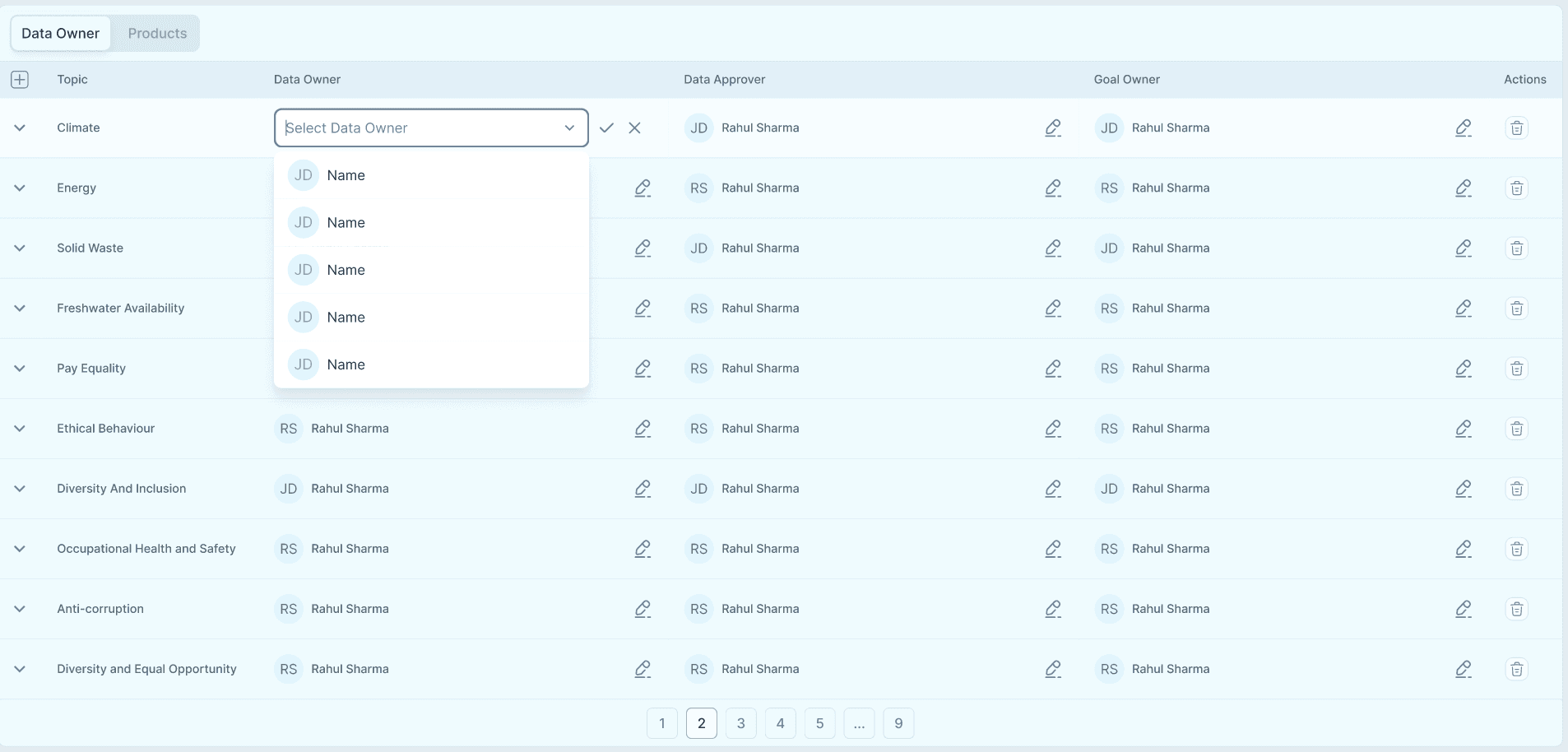Screen dimensions: 1568x752
Task: Click the Data Approver column header
Action: [725, 79]
